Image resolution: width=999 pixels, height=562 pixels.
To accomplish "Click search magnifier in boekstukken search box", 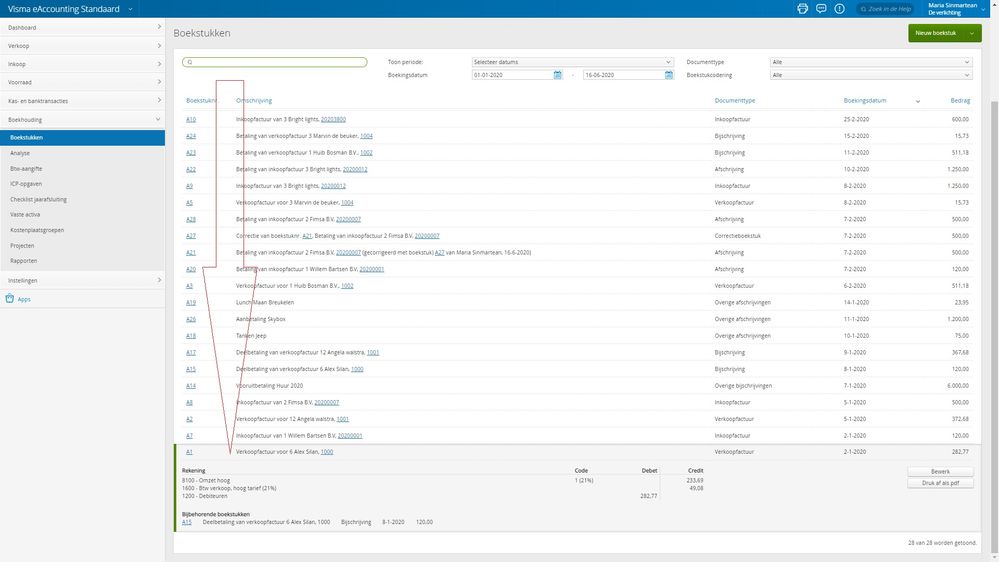I will pos(190,62).
